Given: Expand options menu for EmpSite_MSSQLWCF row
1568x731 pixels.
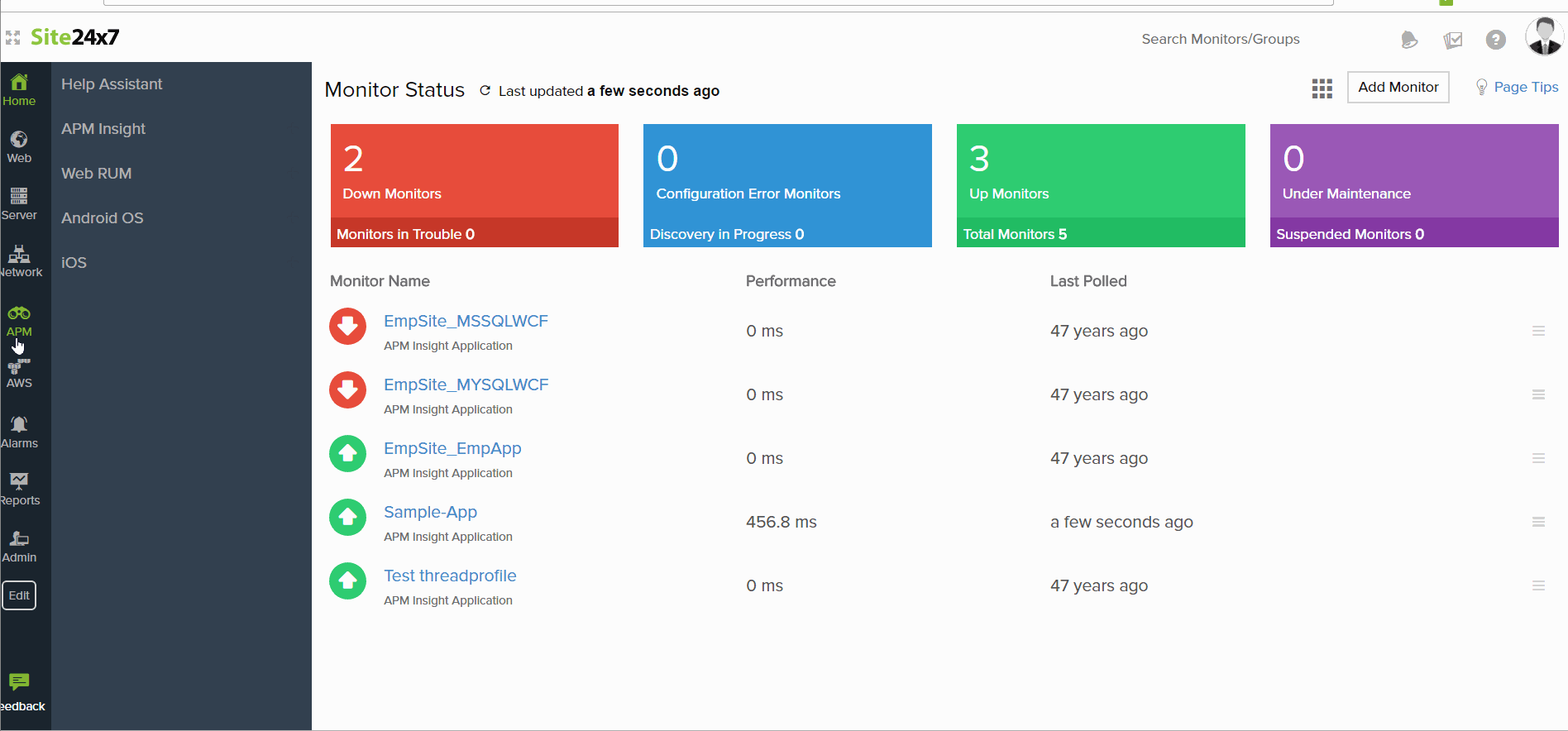Looking at the screenshot, I should (x=1538, y=331).
